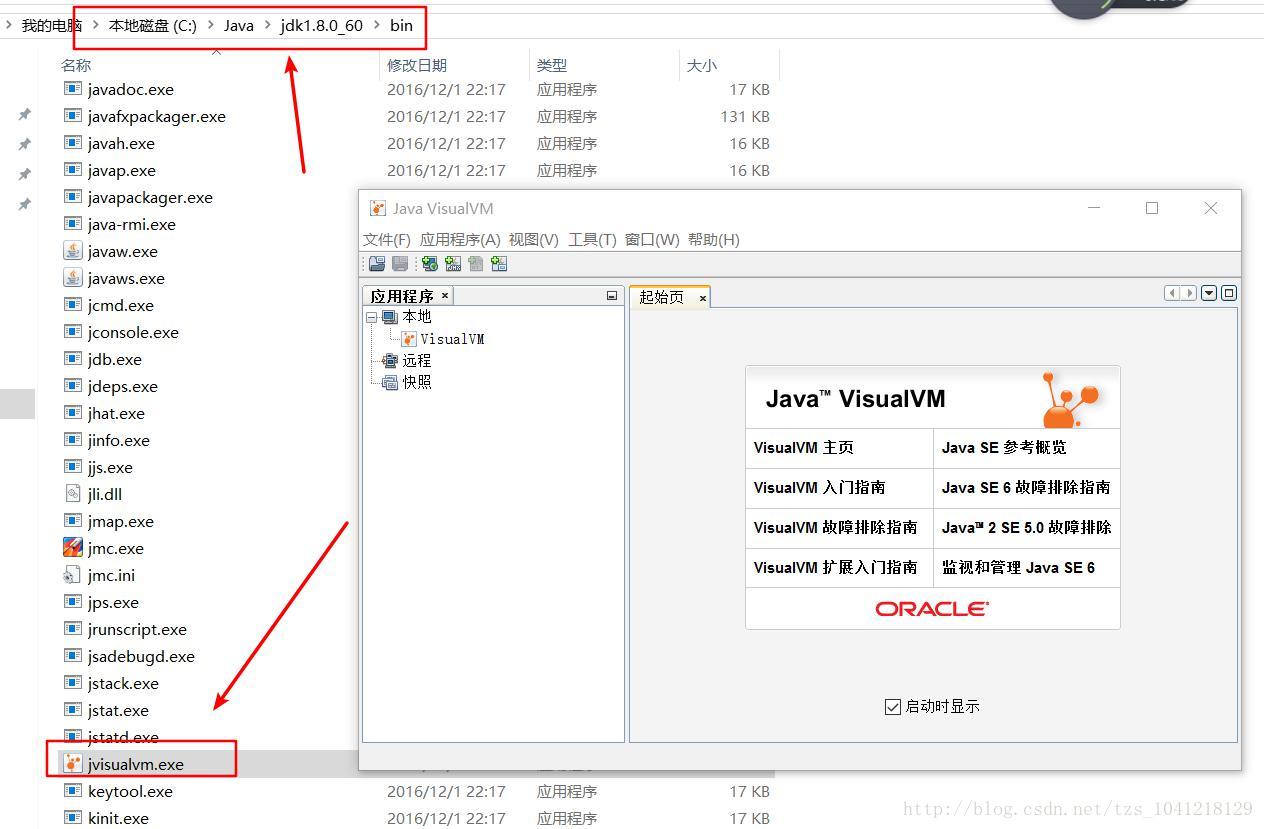Expand the chevron after jdk1.8.0_60 in address bar

[x=377, y=25]
